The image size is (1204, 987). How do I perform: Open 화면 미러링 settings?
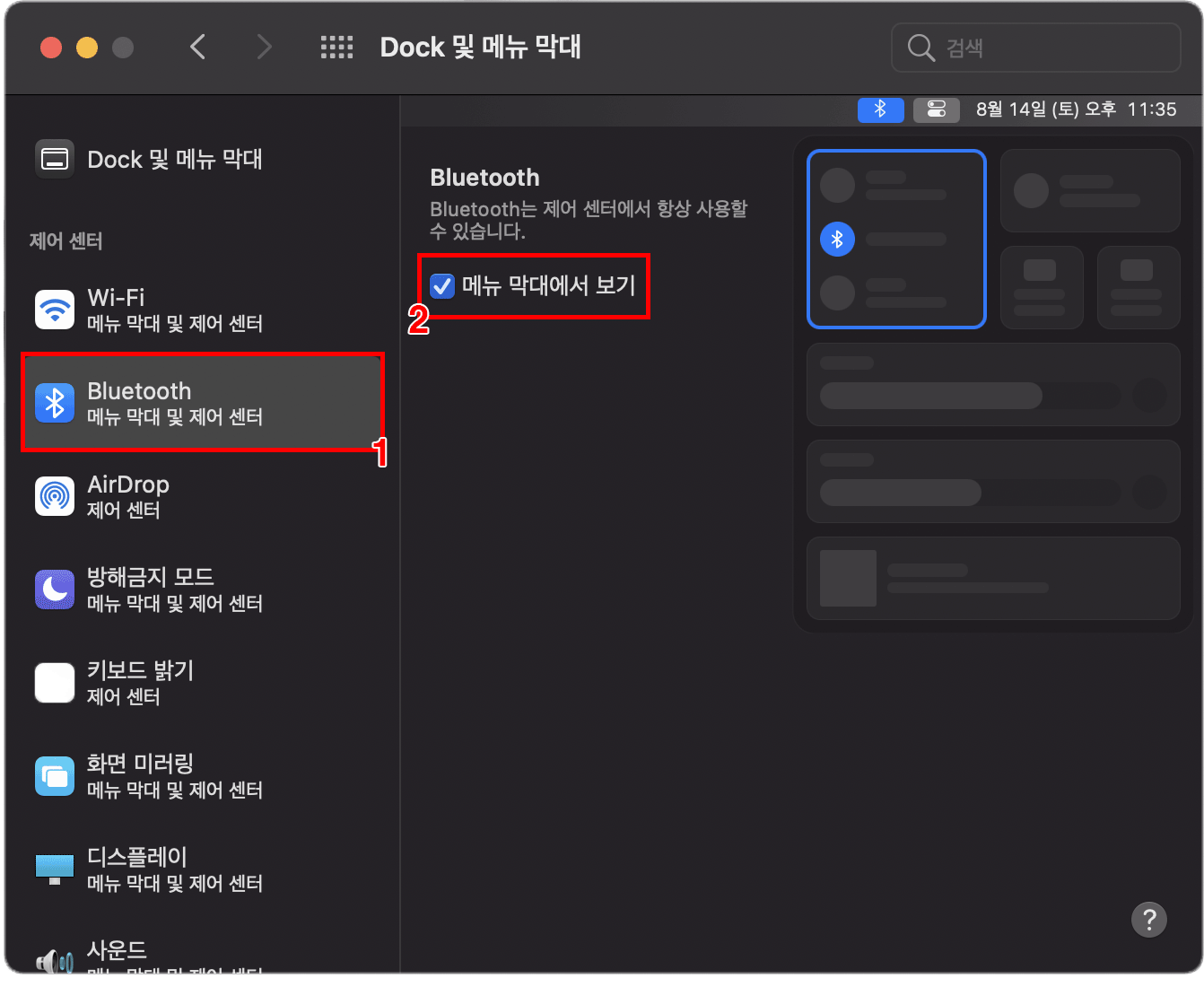tap(203, 776)
